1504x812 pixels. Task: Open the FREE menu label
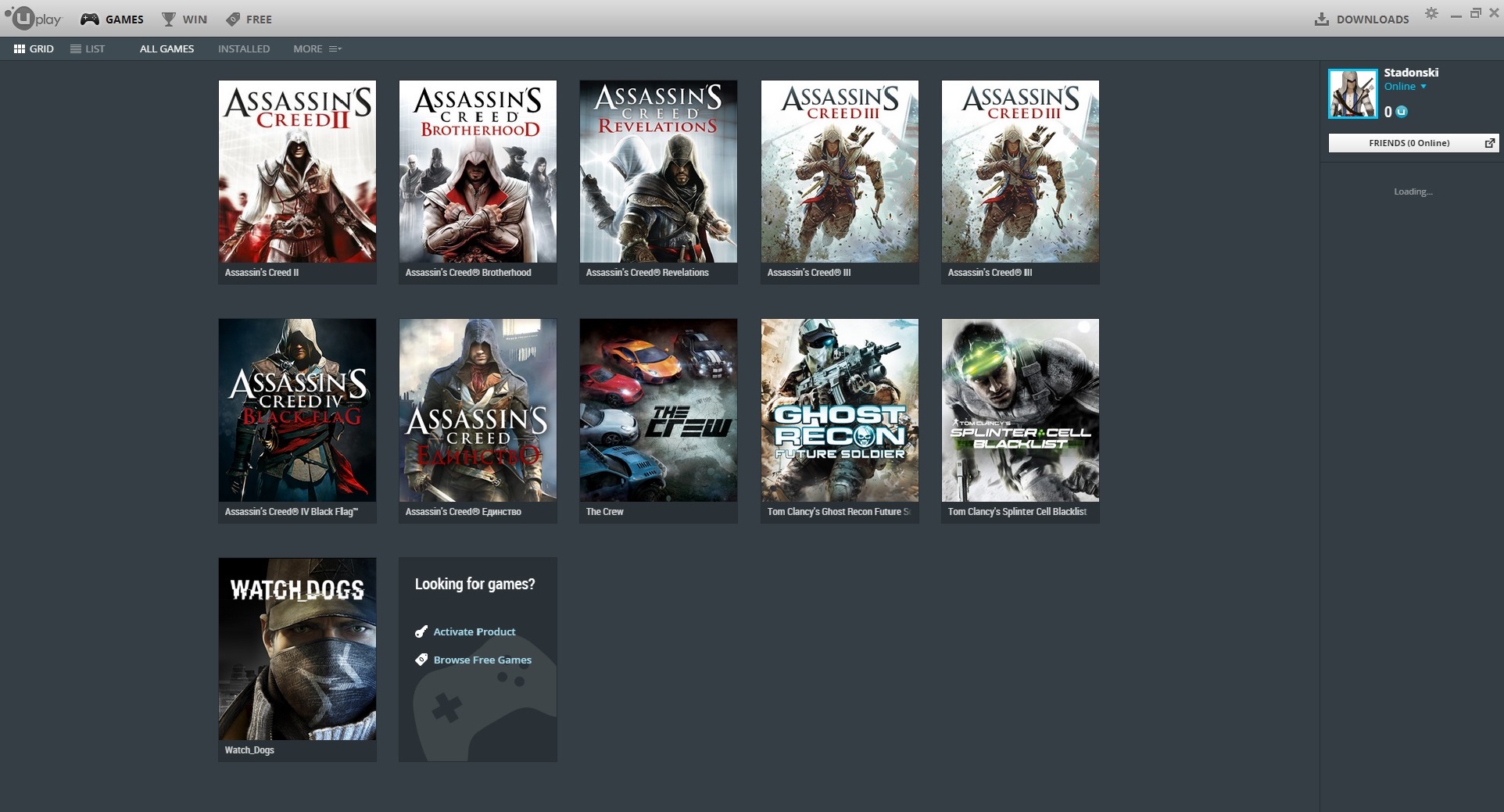(x=260, y=20)
